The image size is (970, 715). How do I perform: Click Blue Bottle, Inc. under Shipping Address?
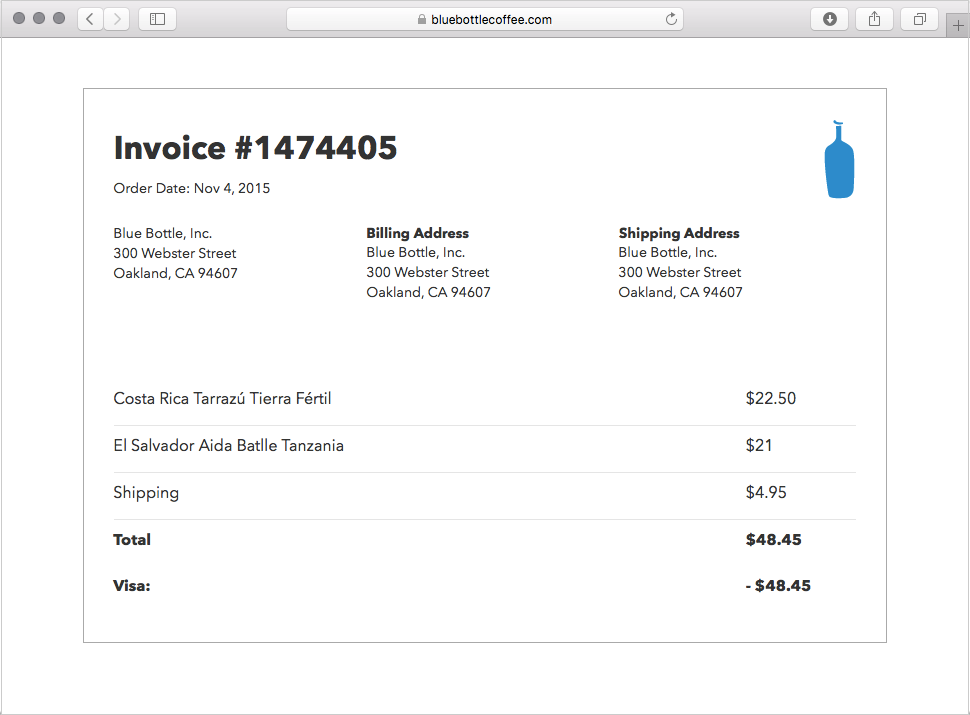667,252
